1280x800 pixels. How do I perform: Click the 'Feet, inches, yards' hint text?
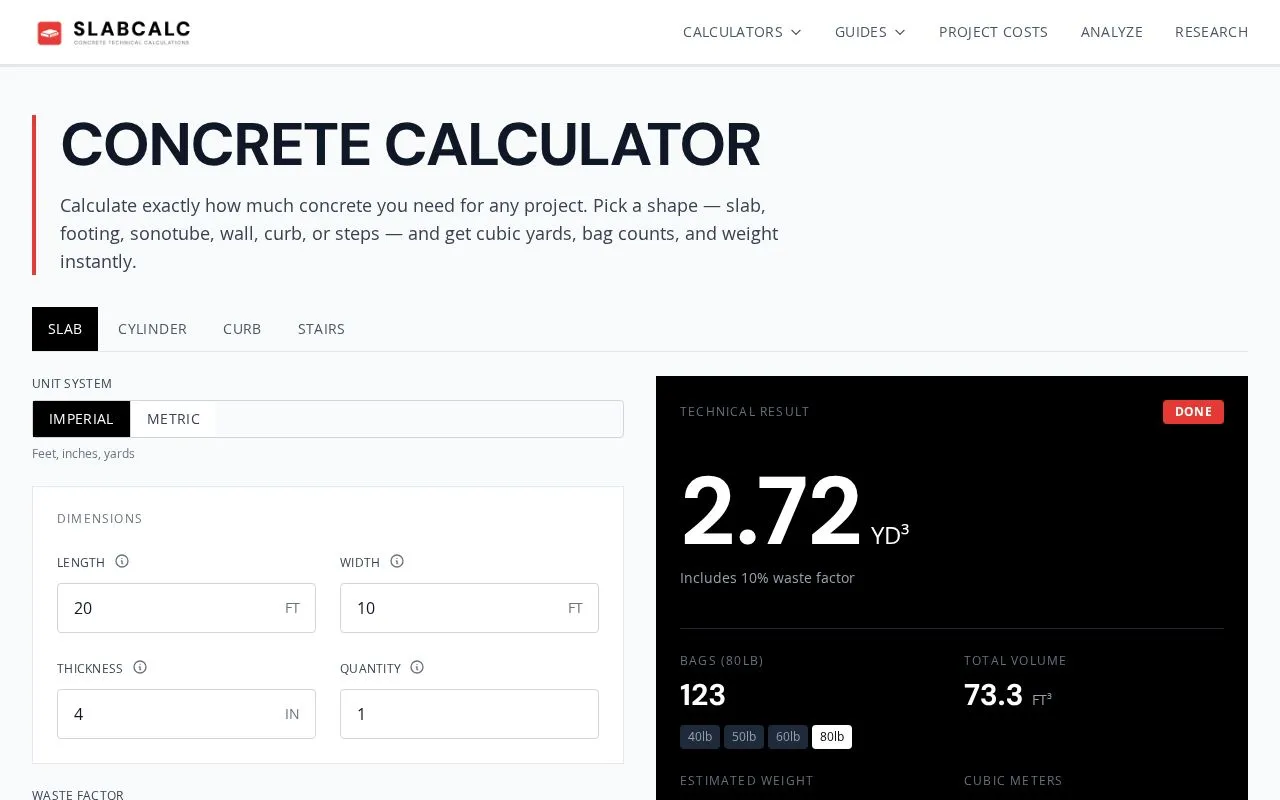(83, 454)
